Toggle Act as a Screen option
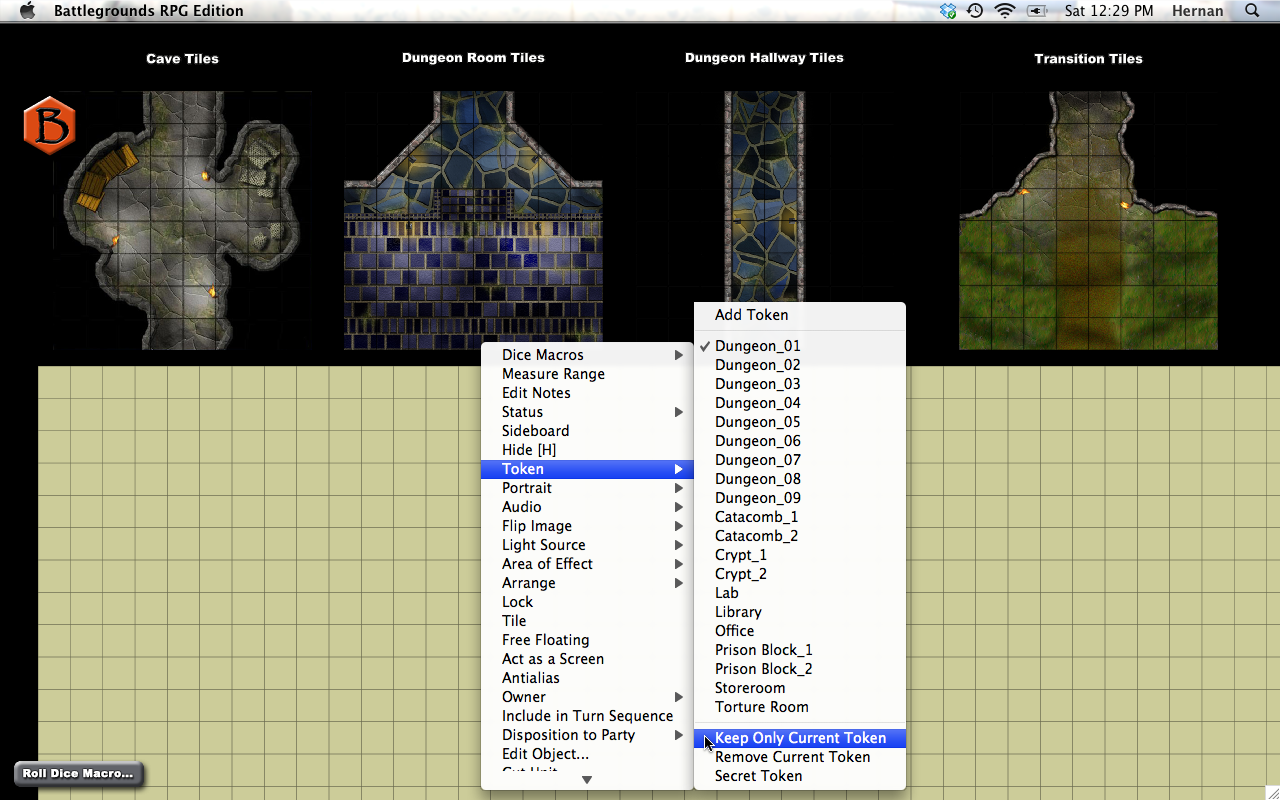 (x=587, y=659)
